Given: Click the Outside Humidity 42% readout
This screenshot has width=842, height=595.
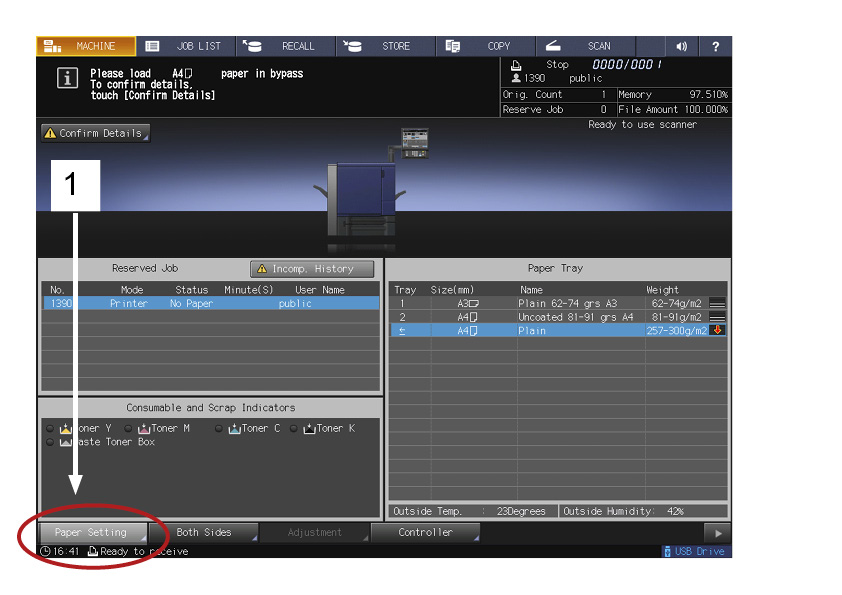Looking at the screenshot, I should coord(643,511).
